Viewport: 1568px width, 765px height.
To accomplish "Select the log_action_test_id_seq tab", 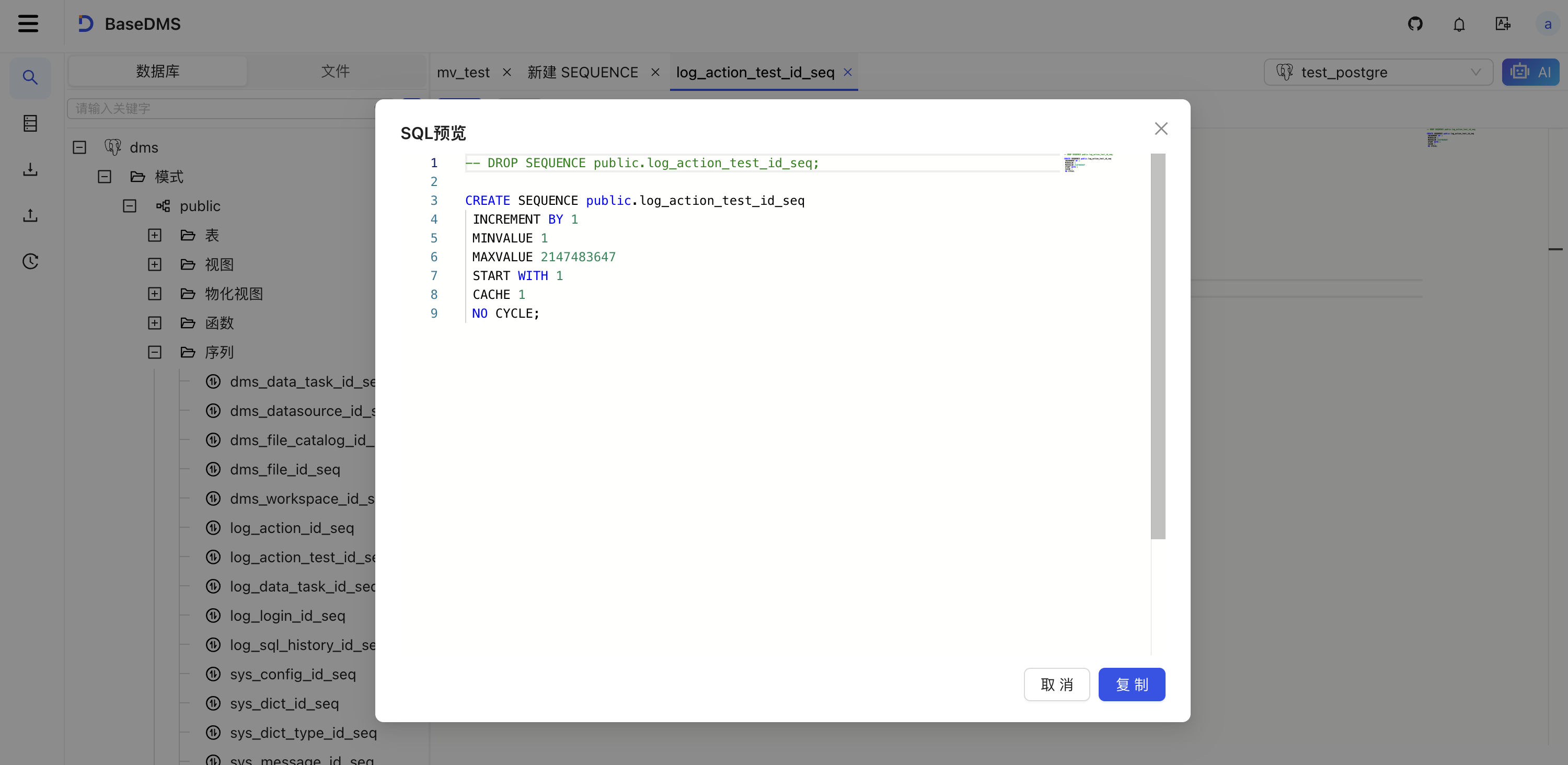I will (x=755, y=73).
